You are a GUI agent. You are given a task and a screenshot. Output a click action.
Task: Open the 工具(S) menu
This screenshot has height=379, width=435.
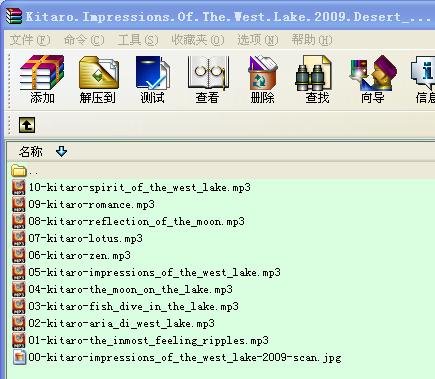pyautogui.click(x=138, y=40)
